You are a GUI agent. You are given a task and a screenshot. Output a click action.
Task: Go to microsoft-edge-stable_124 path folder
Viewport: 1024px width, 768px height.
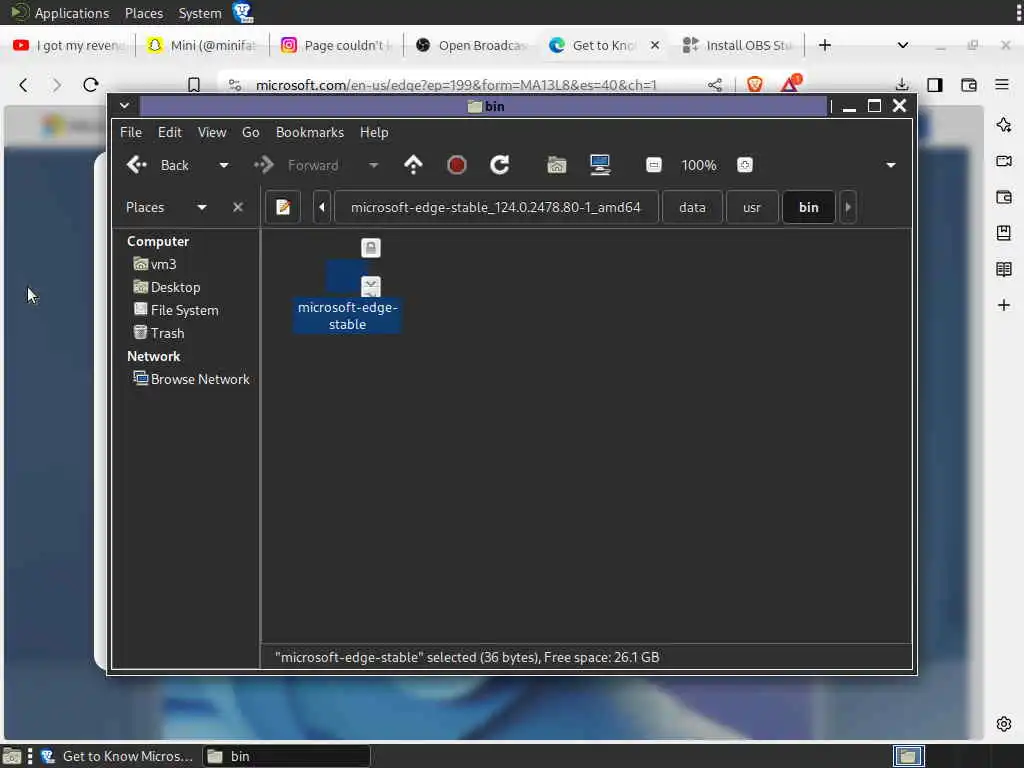coord(496,207)
